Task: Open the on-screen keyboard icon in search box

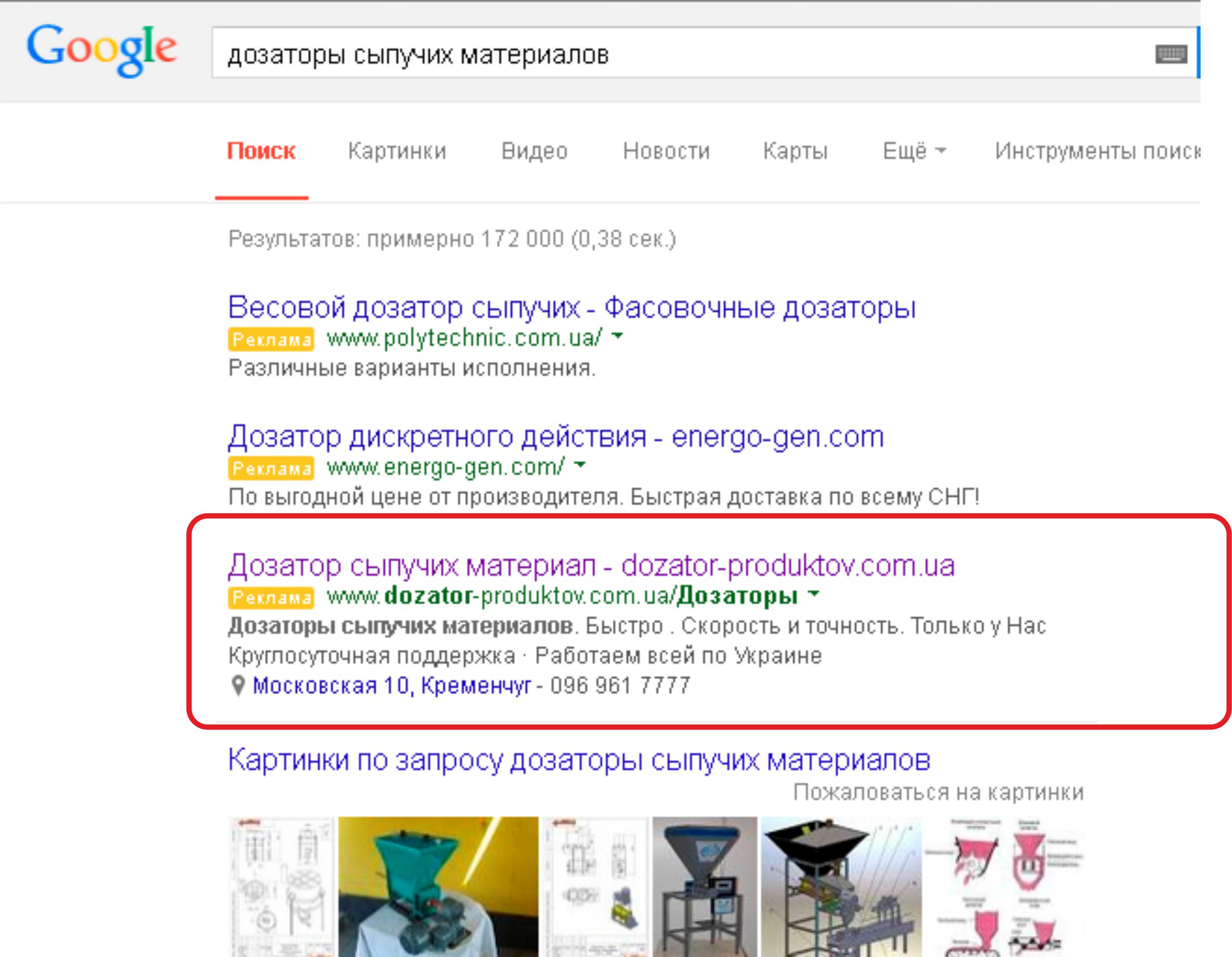Action: pyautogui.click(x=1171, y=54)
